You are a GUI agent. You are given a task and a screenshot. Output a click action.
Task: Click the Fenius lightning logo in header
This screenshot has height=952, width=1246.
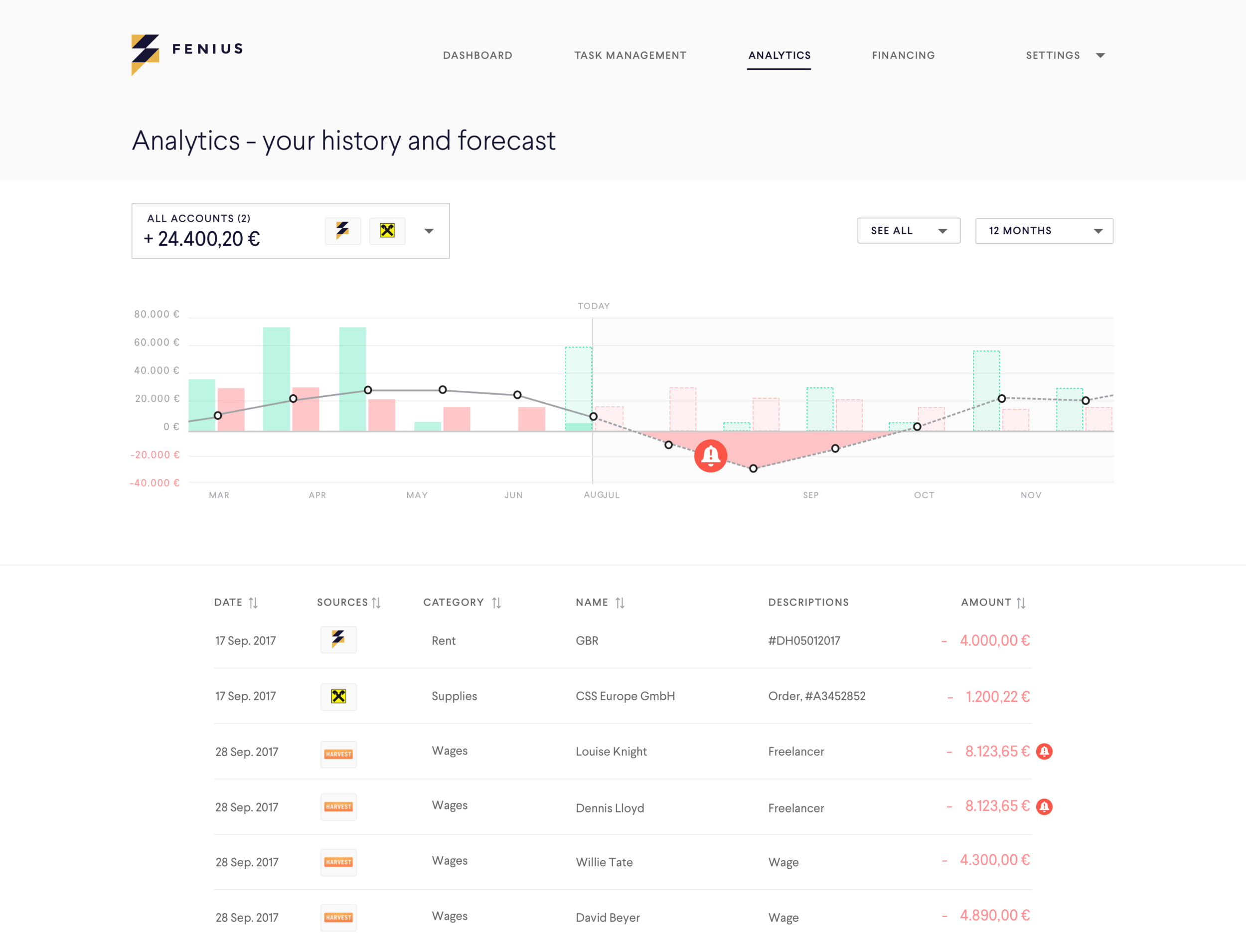(145, 54)
